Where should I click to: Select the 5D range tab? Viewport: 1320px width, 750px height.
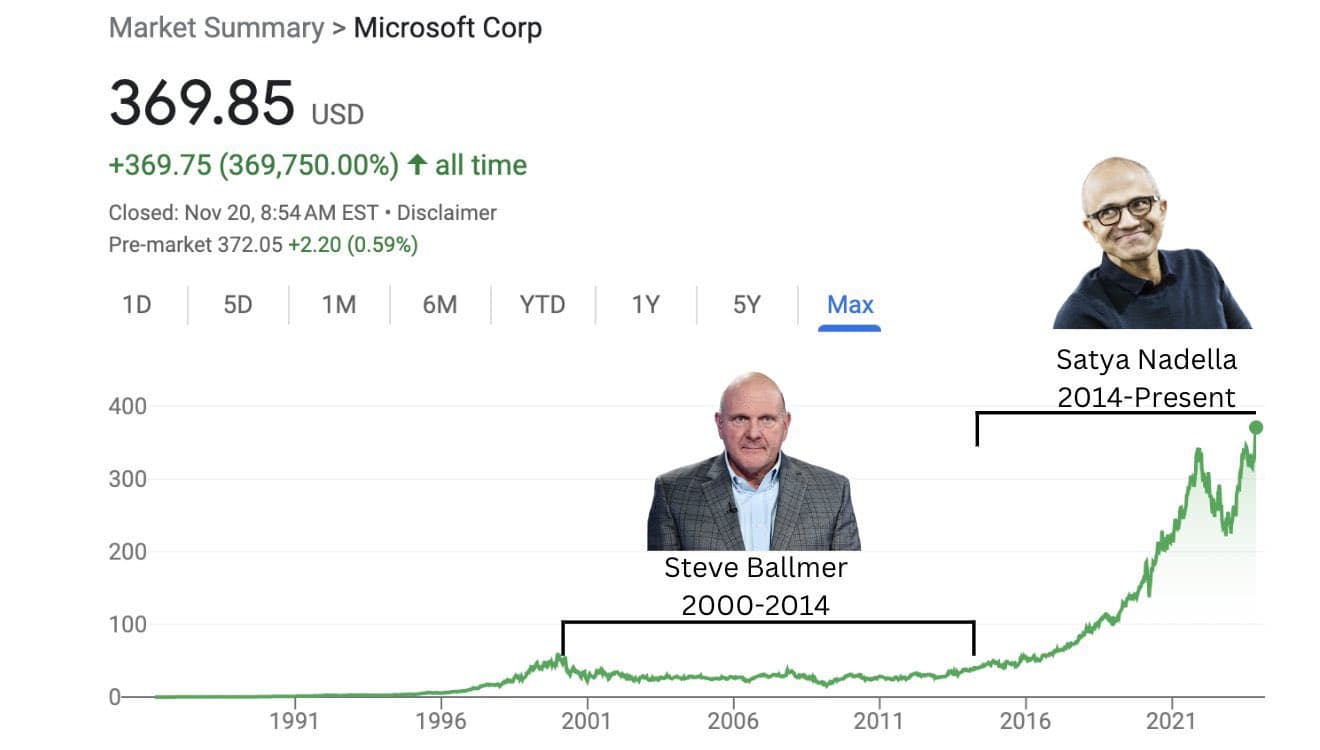(x=237, y=305)
